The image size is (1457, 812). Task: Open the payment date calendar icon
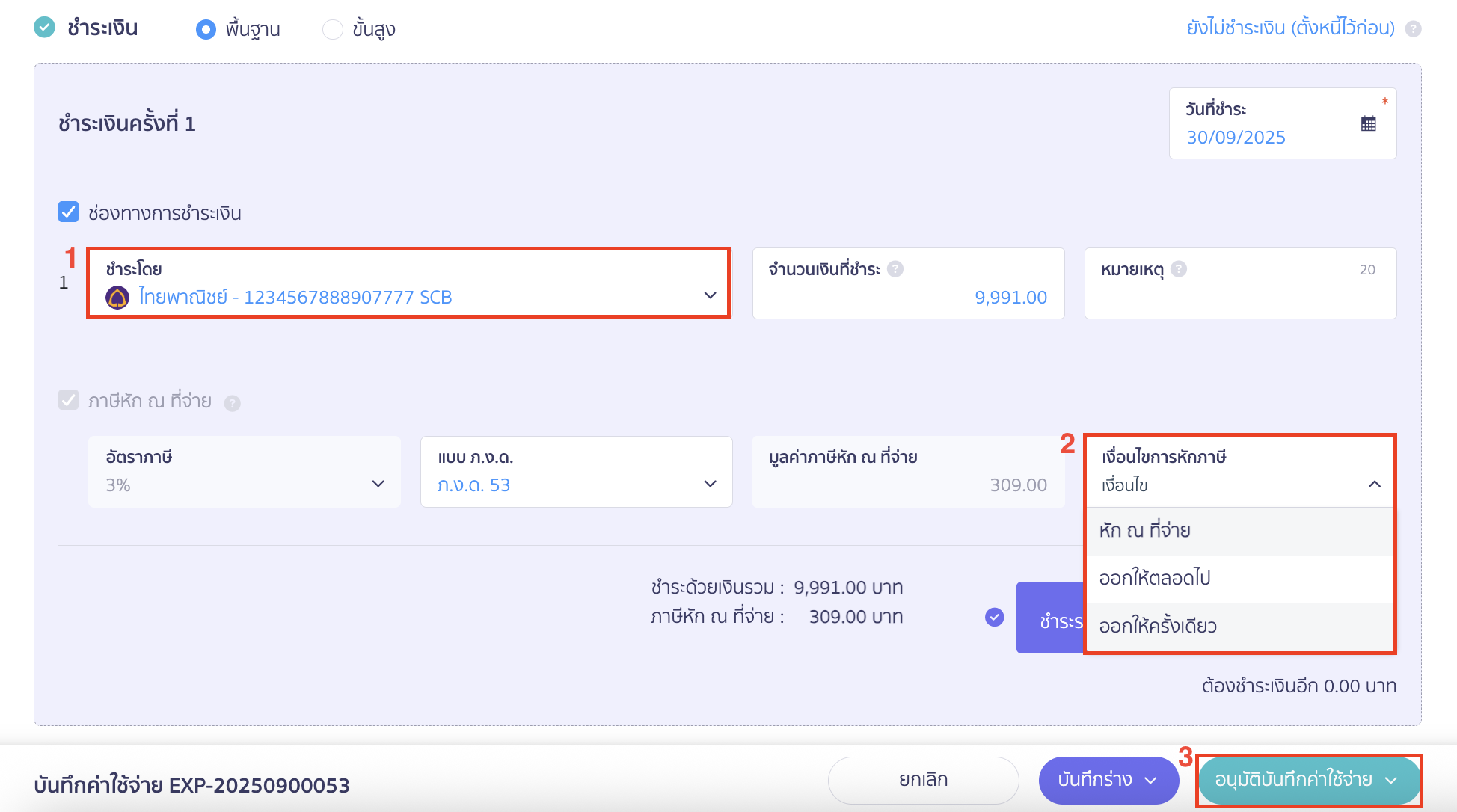pyautogui.click(x=1368, y=124)
